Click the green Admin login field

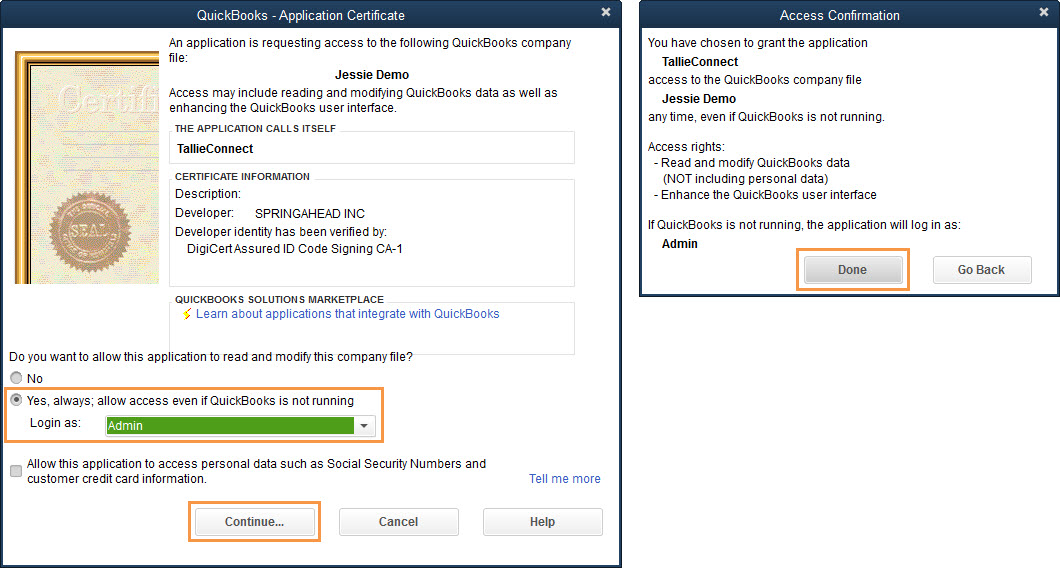(x=230, y=426)
